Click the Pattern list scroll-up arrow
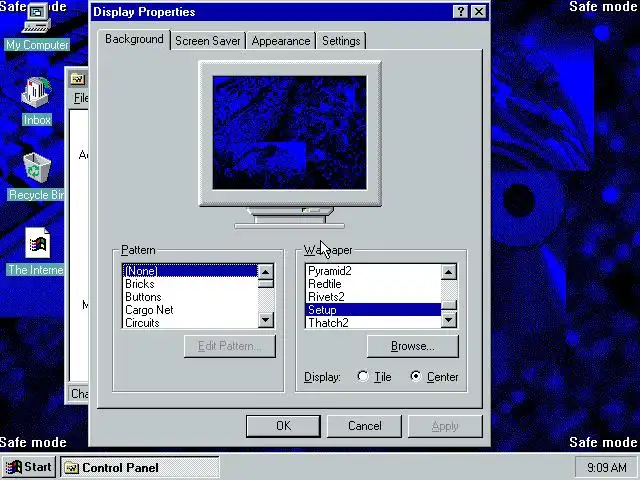640x480 pixels. pyautogui.click(x=266, y=271)
